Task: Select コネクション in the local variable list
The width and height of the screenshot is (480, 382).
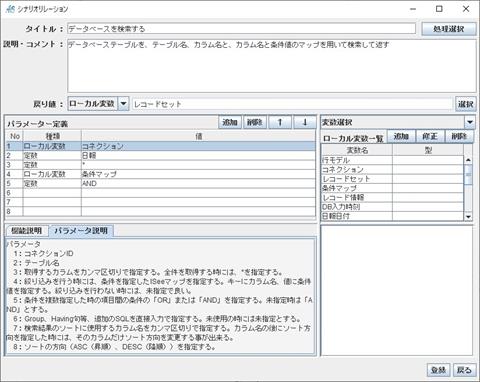Action: tap(392, 169)
